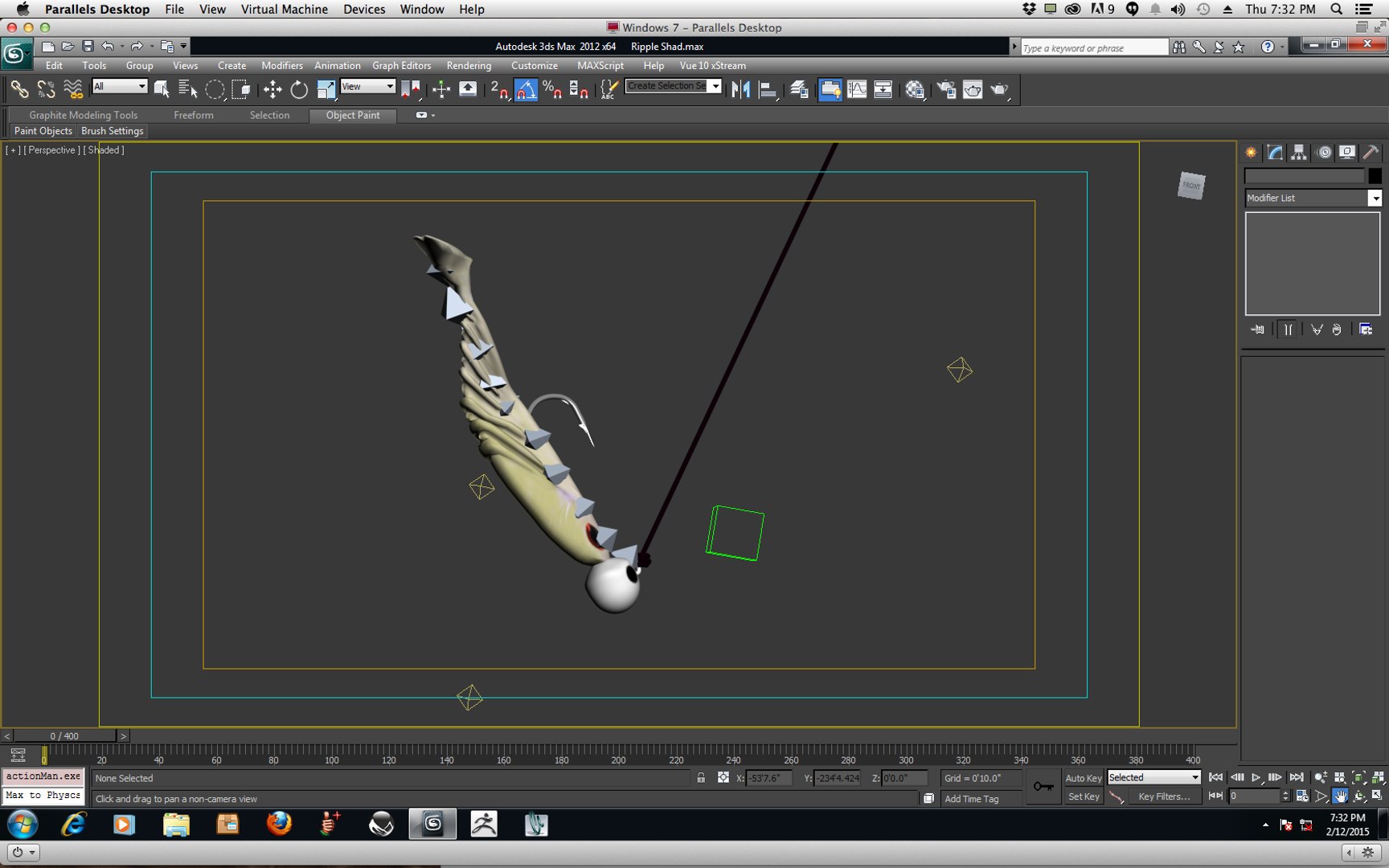Open the View reference coordinate dropdown
The image size is (1389, 868).
pos(367,86)
